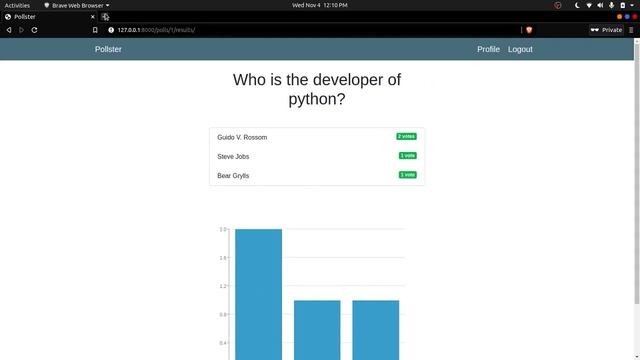
Task: Minimize the window with the orange button
Action: (x=619, y=17)
